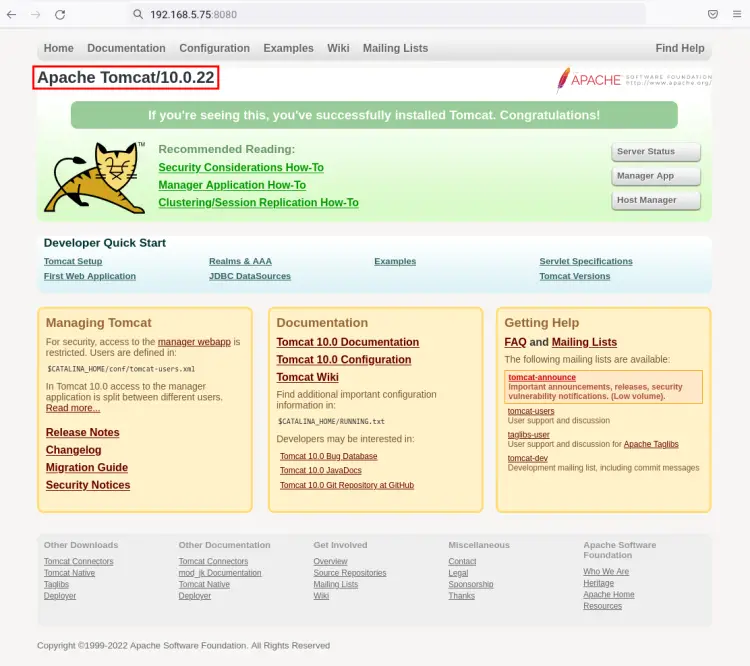Open Release Notes link
Image resolution: width=750 pixels, height=666 pixels.
point(82,433)
